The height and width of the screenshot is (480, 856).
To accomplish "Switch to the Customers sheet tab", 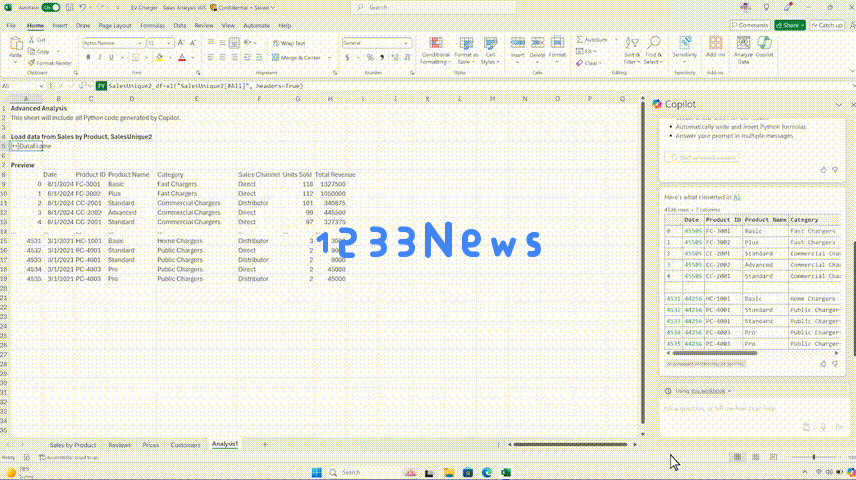I will [185, 445].
